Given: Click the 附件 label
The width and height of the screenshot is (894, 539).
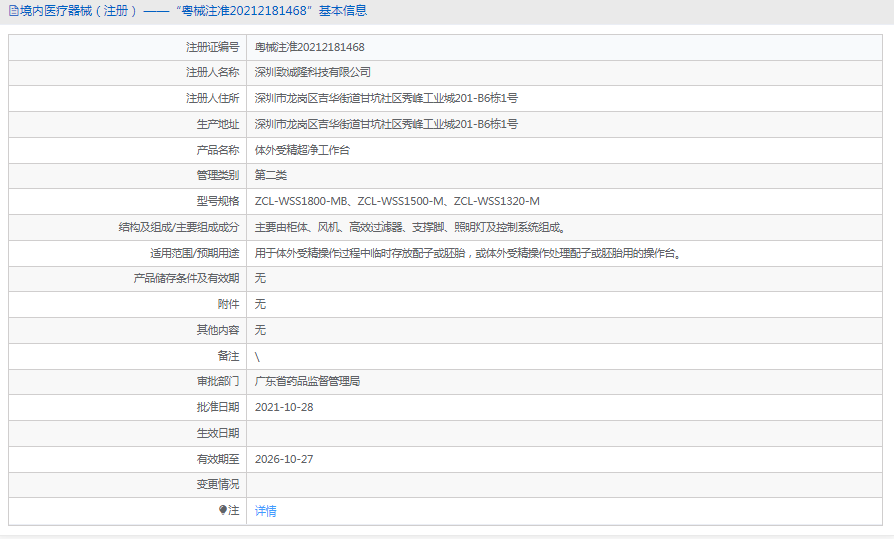Looking at the screenshot, I should [x=229, y=304].
